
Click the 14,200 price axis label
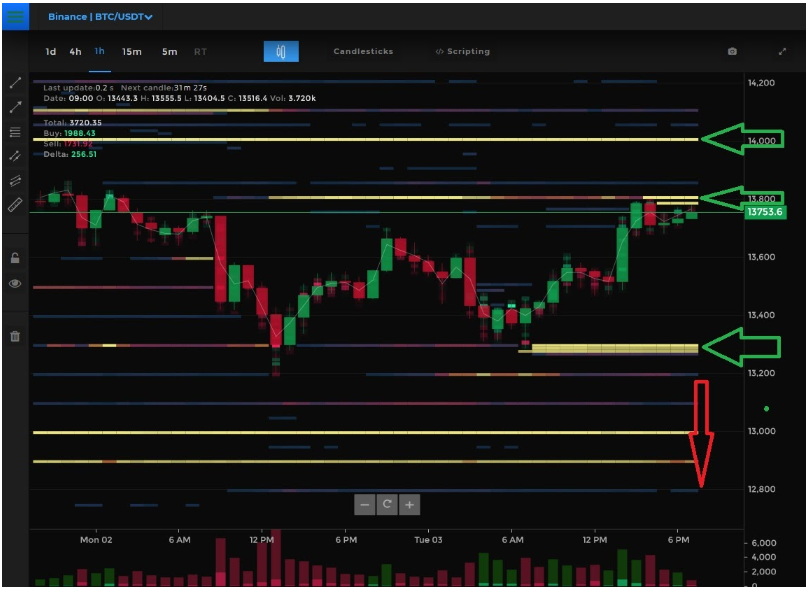761,83
